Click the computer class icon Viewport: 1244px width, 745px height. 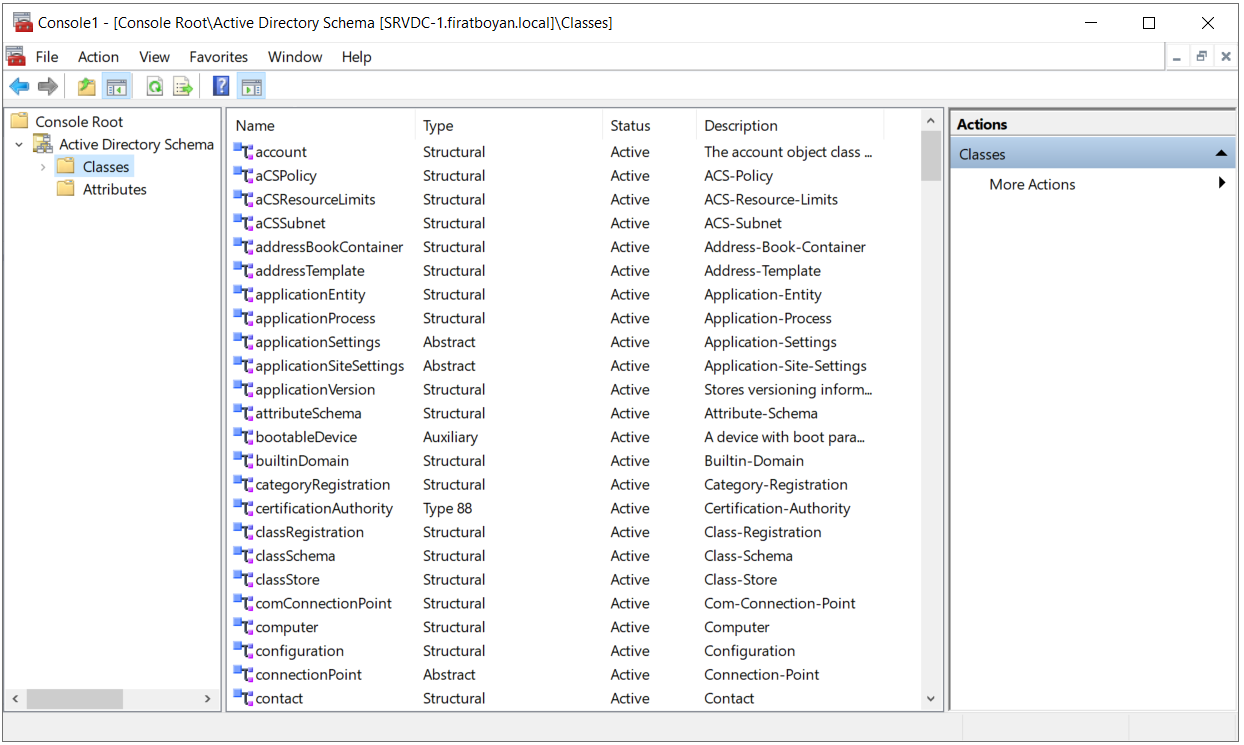point(243,627)
